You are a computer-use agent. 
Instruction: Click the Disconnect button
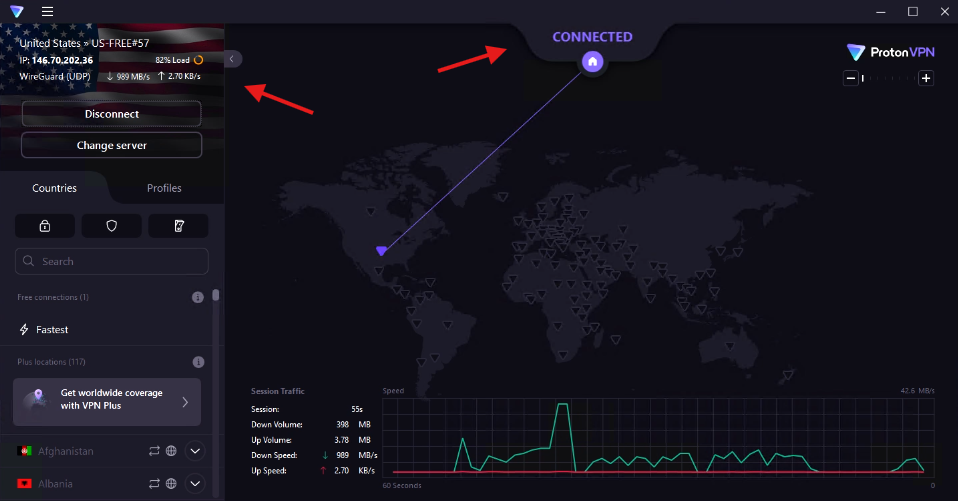[x=111, y=114]
